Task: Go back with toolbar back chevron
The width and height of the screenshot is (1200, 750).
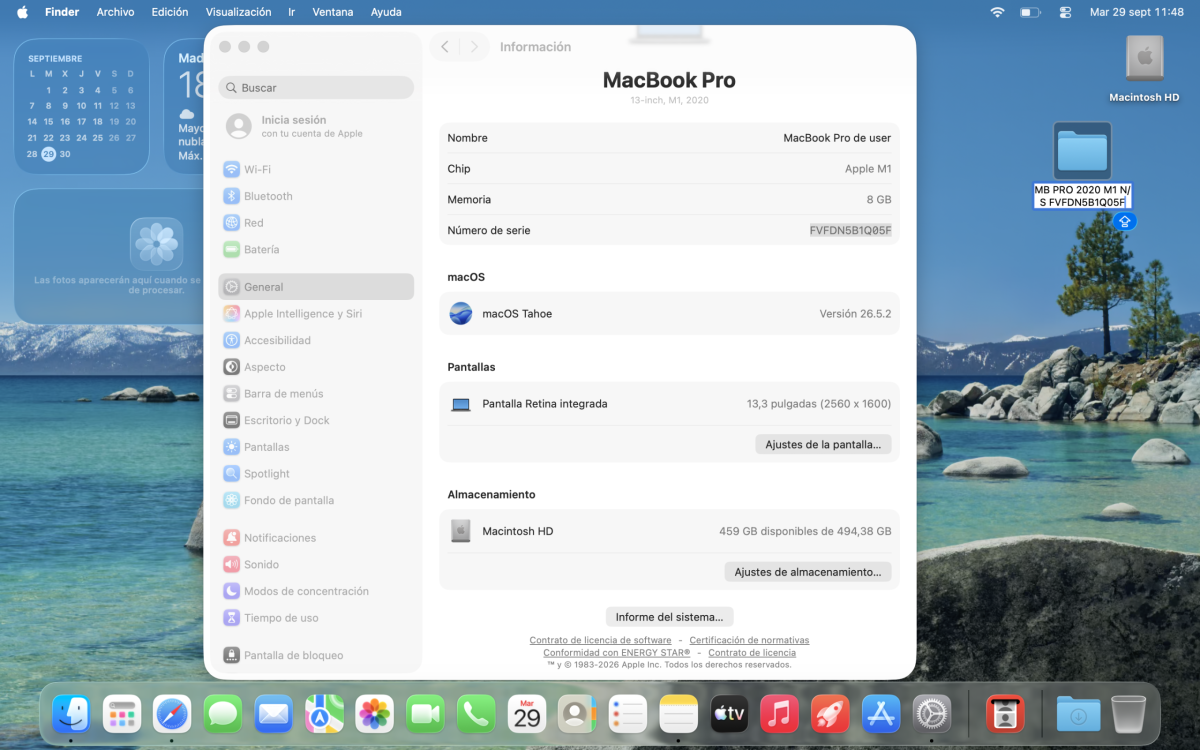Action: (445, 47)
